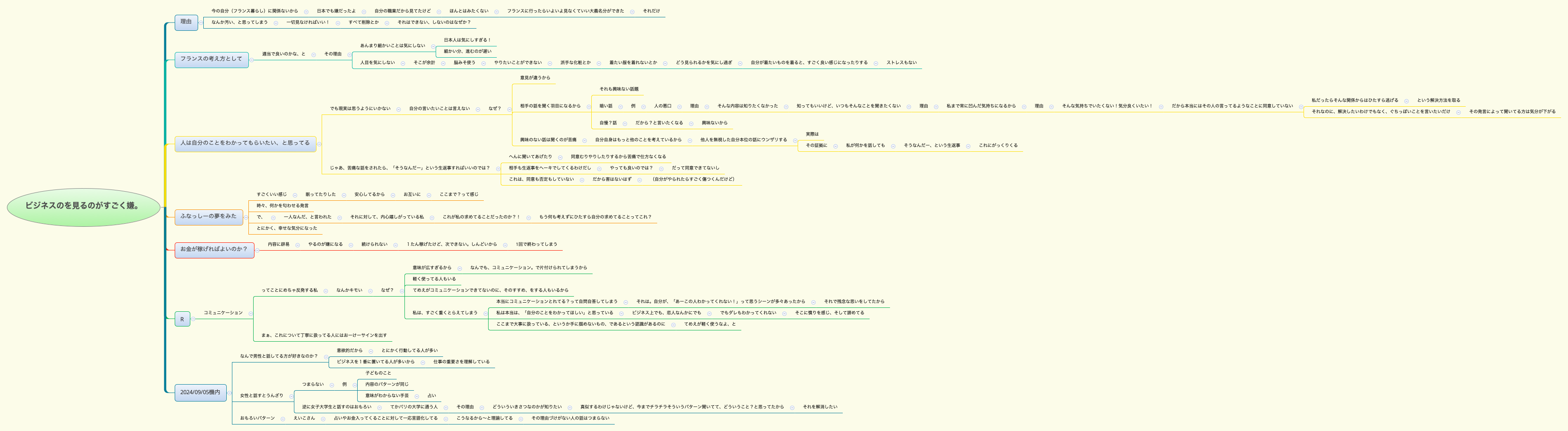Click the それだけ leaf node
The height and width of the screenshot is (431, 1568).
click(651, 10)
